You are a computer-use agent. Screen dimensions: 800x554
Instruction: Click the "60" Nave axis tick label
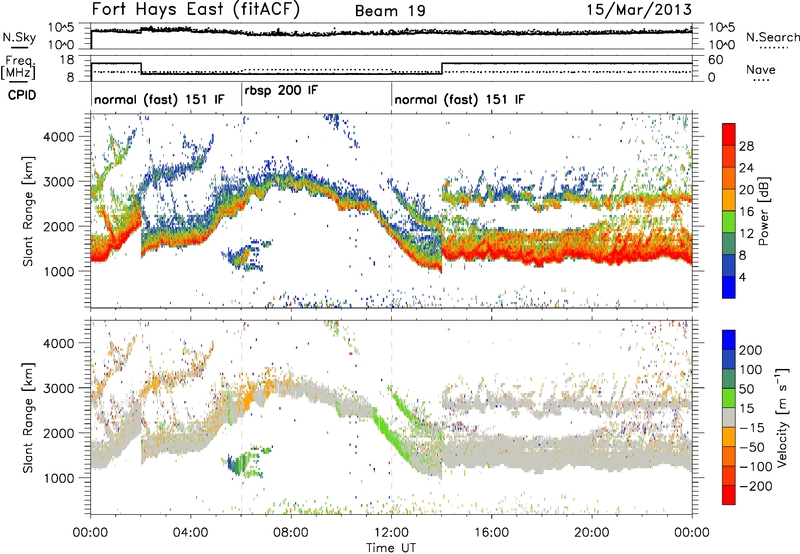click(715, 60)
